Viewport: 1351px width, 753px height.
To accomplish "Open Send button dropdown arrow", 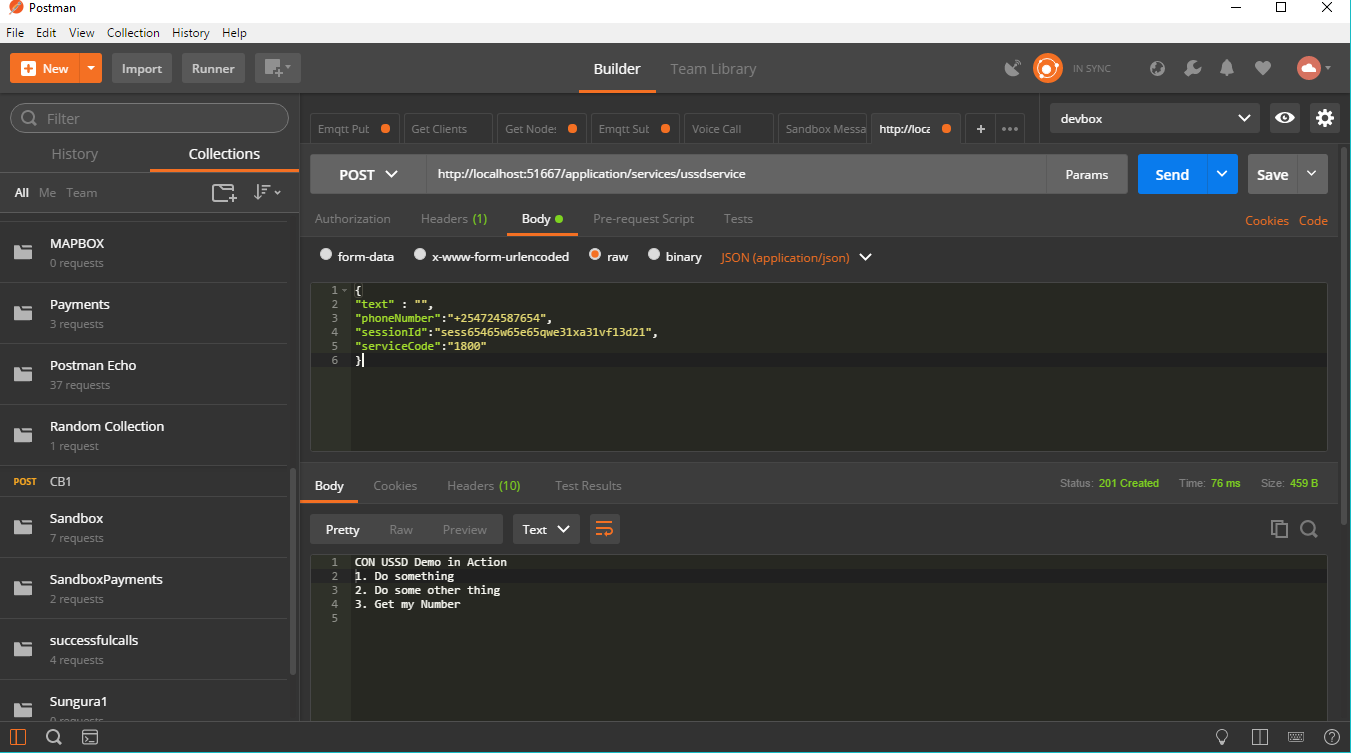I will (1222, 174).
